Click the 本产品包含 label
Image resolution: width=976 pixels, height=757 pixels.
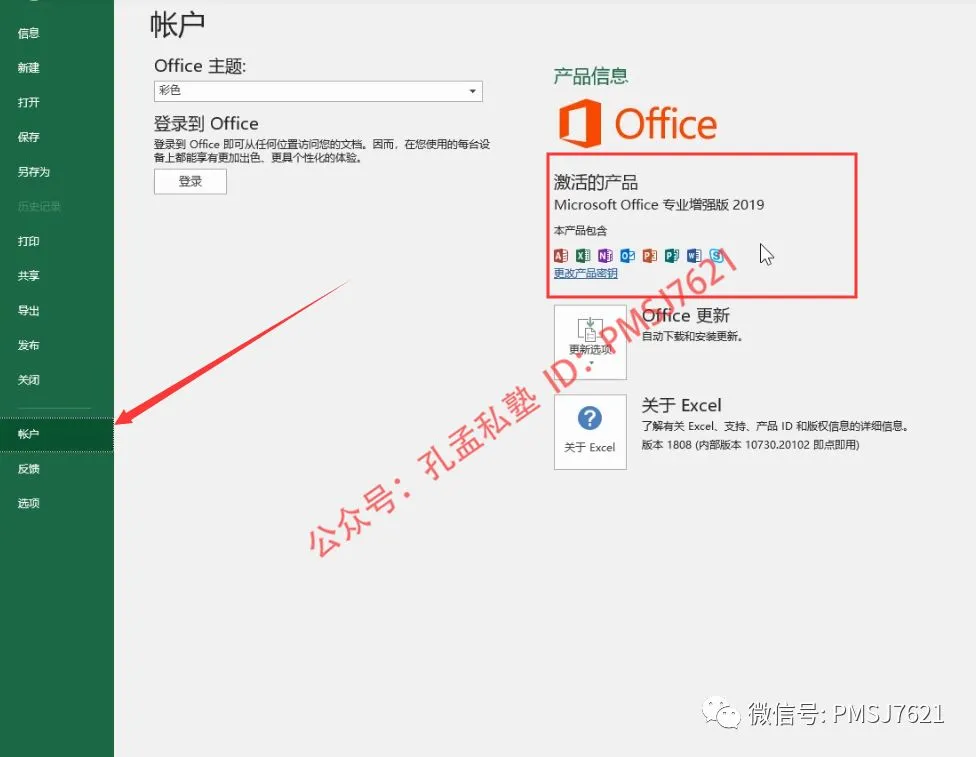[580, 231]
